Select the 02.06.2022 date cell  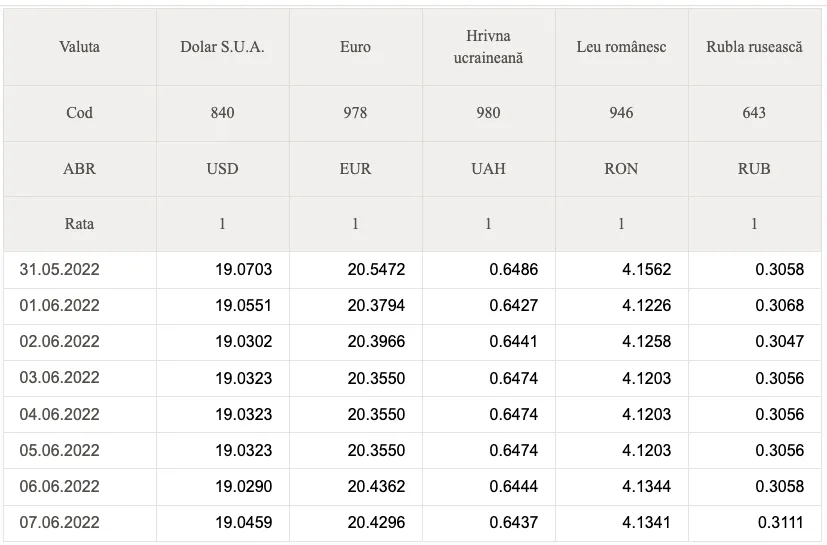pos(60,342)
